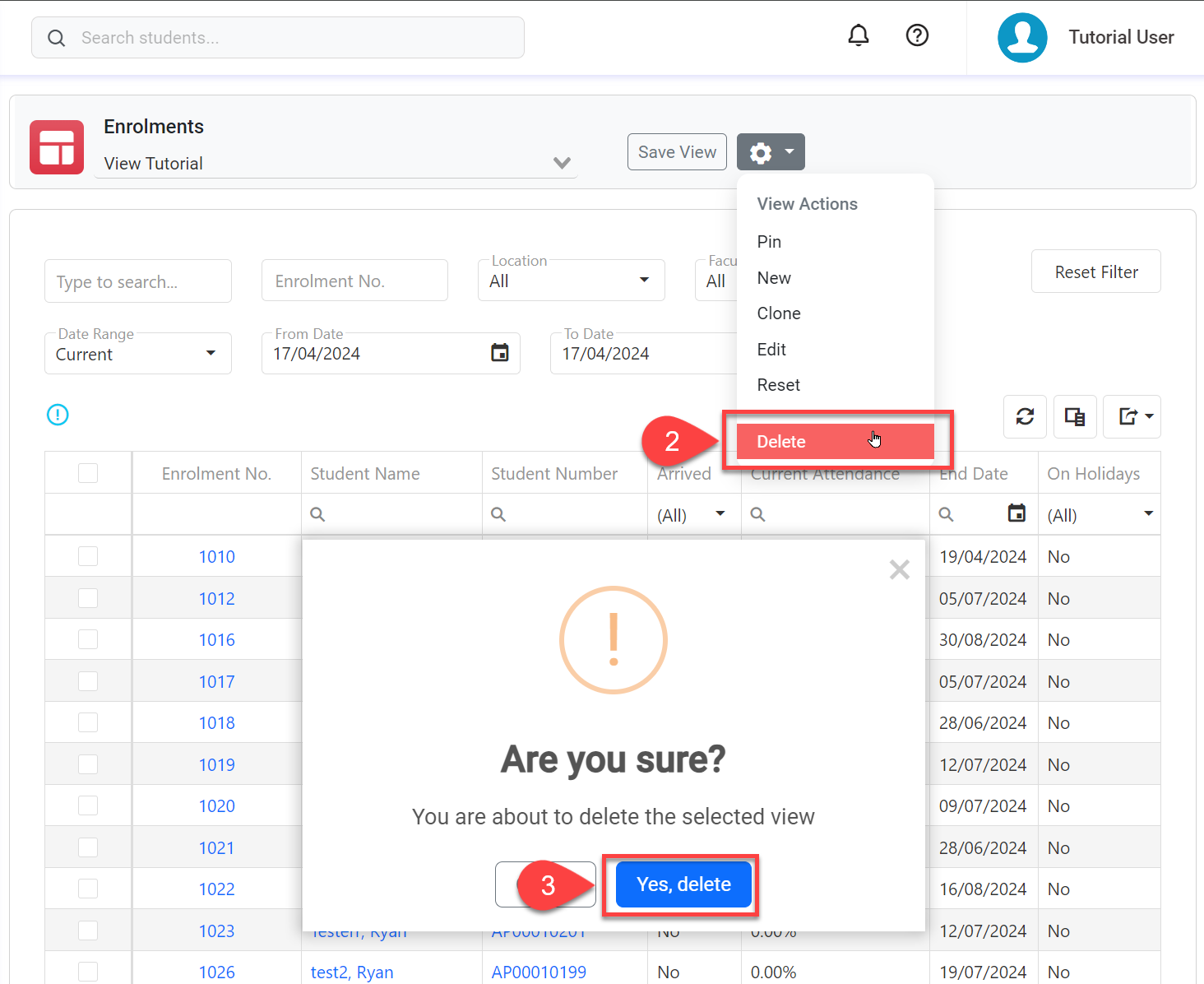Tick checkbox for enrolment 1016
1204x984 pixels.
pyautogui.click(x=88, y=639)
